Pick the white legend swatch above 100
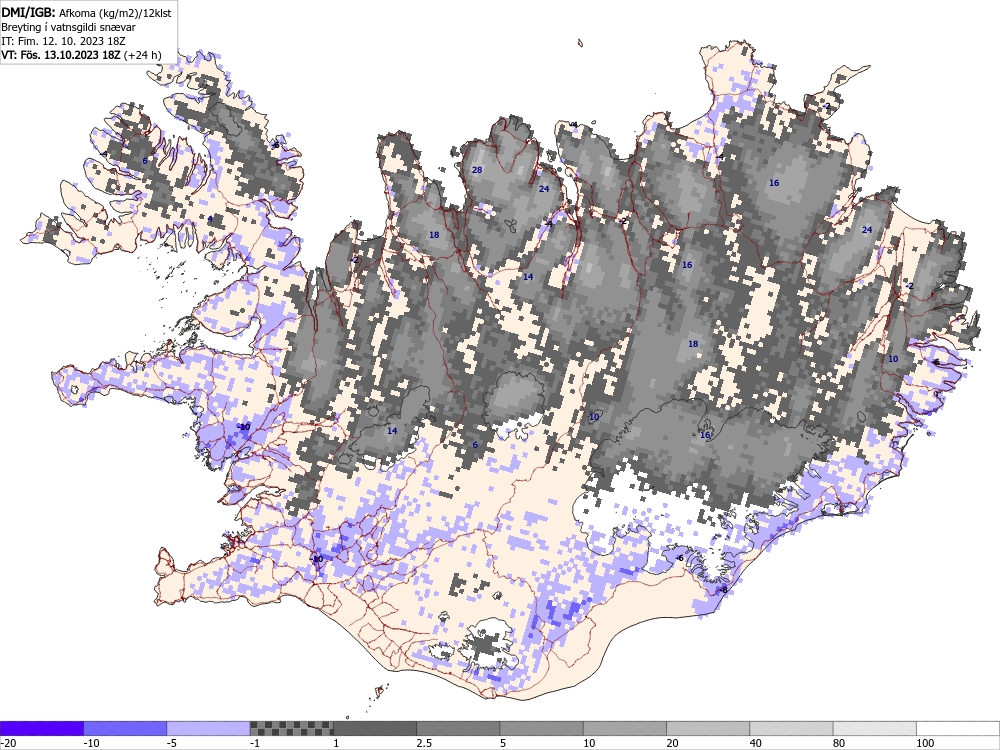 (x=958, y=728)
